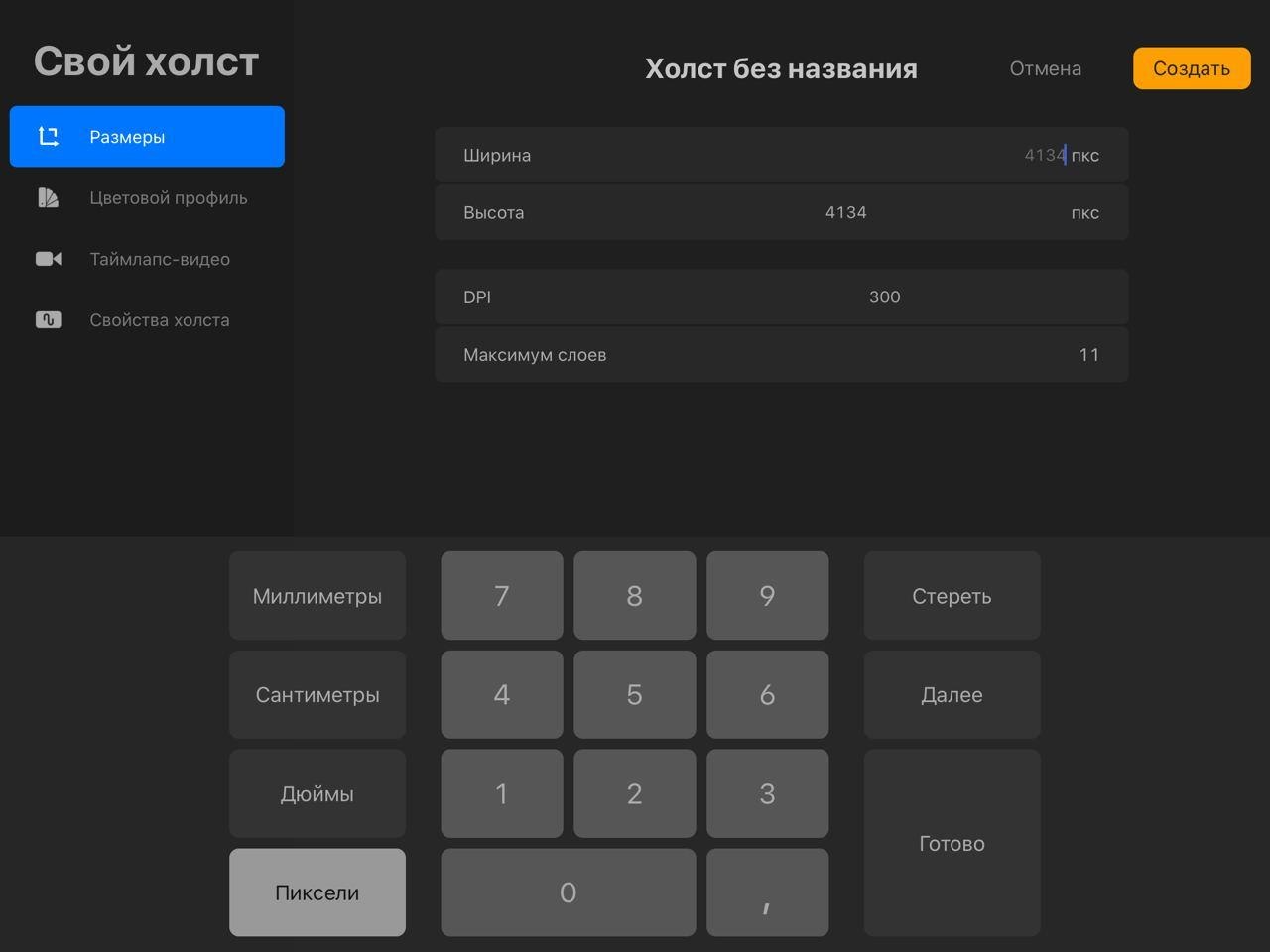1270x952 pixels.
Task: Tap keypad digit 1
Action: click(x=502, y=793)
